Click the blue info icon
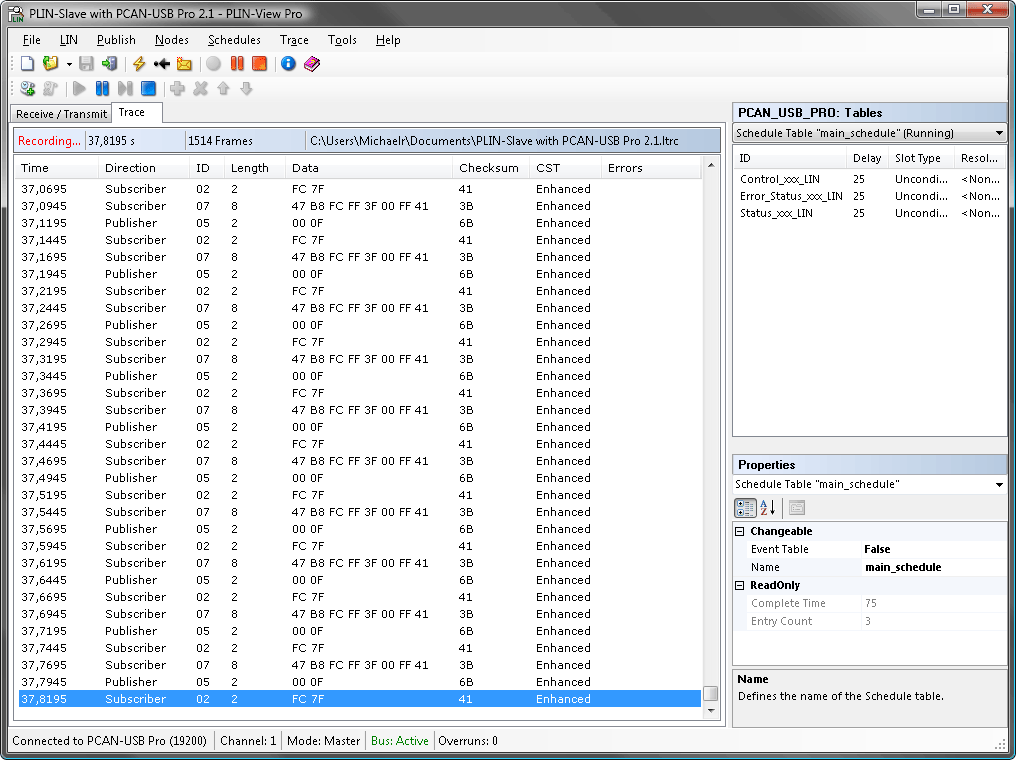1016x760 pixels. tap(288, 64)
